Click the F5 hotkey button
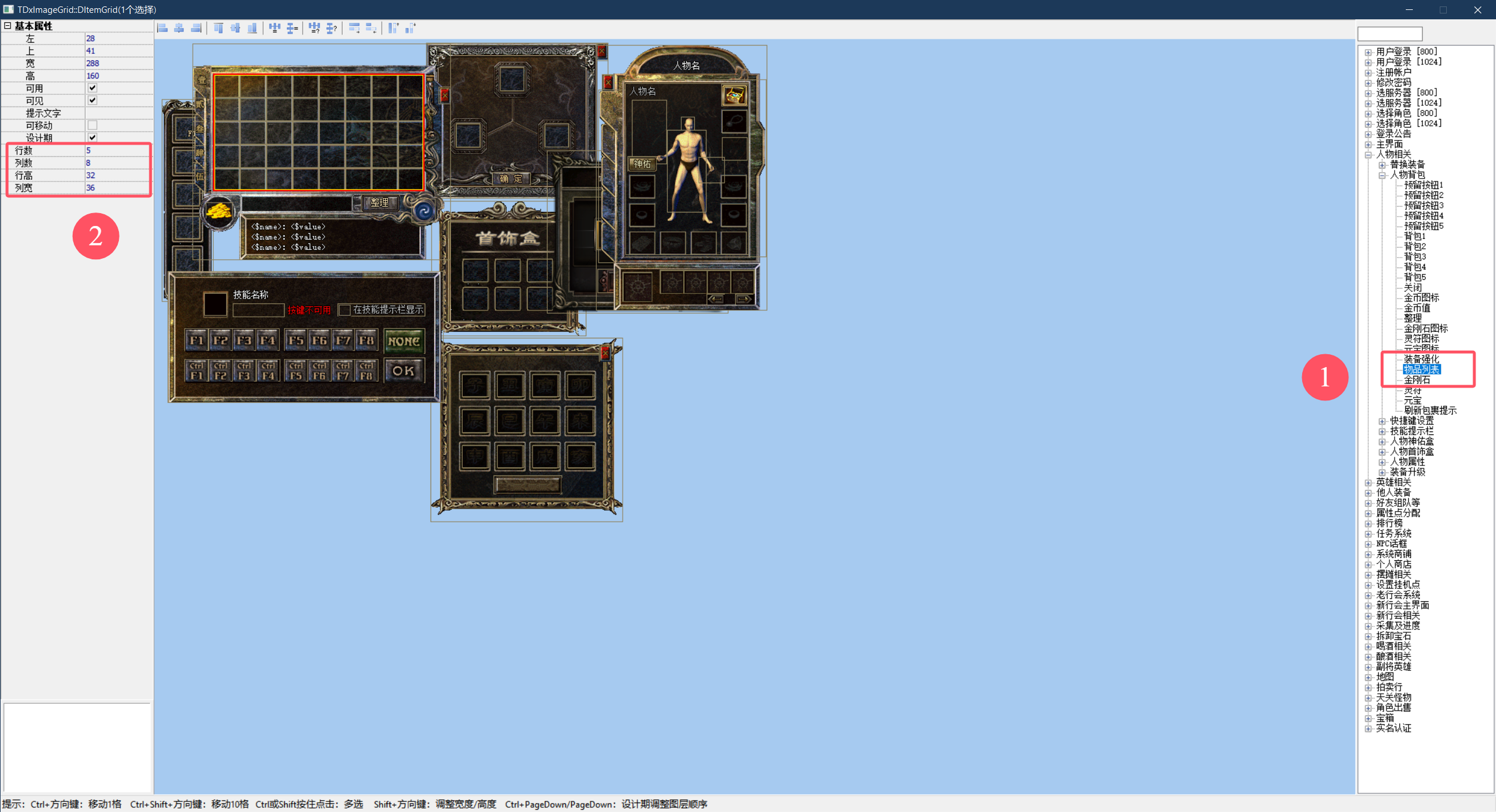 [x=296, y=340]
